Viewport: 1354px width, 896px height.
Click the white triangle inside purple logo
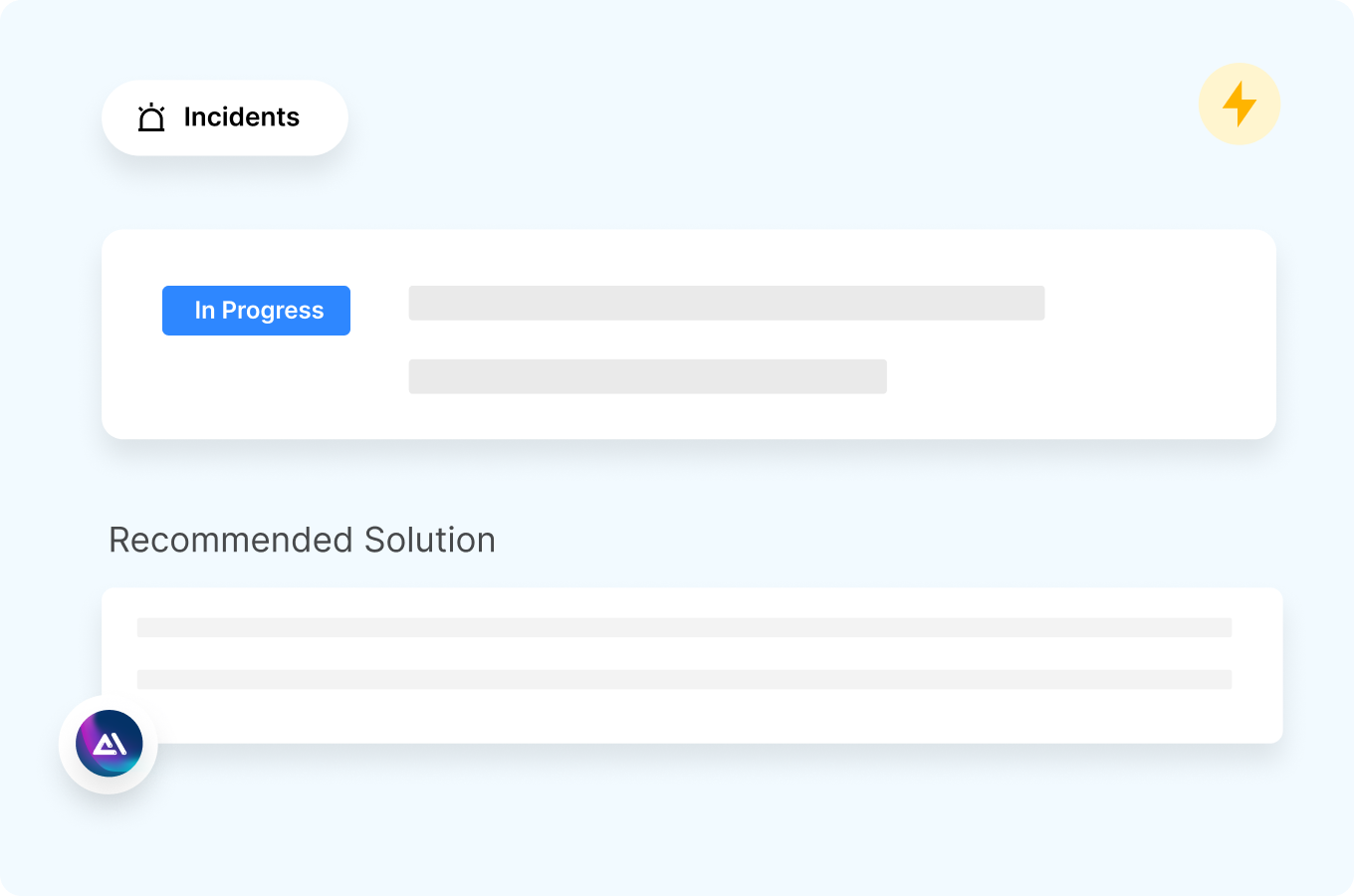[x=109, y=745]
